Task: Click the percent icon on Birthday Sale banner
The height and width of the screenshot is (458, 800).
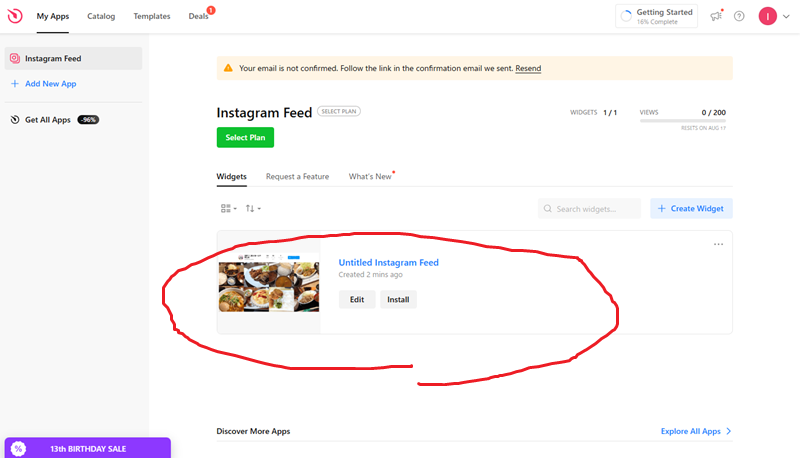Action: [18, 449]
